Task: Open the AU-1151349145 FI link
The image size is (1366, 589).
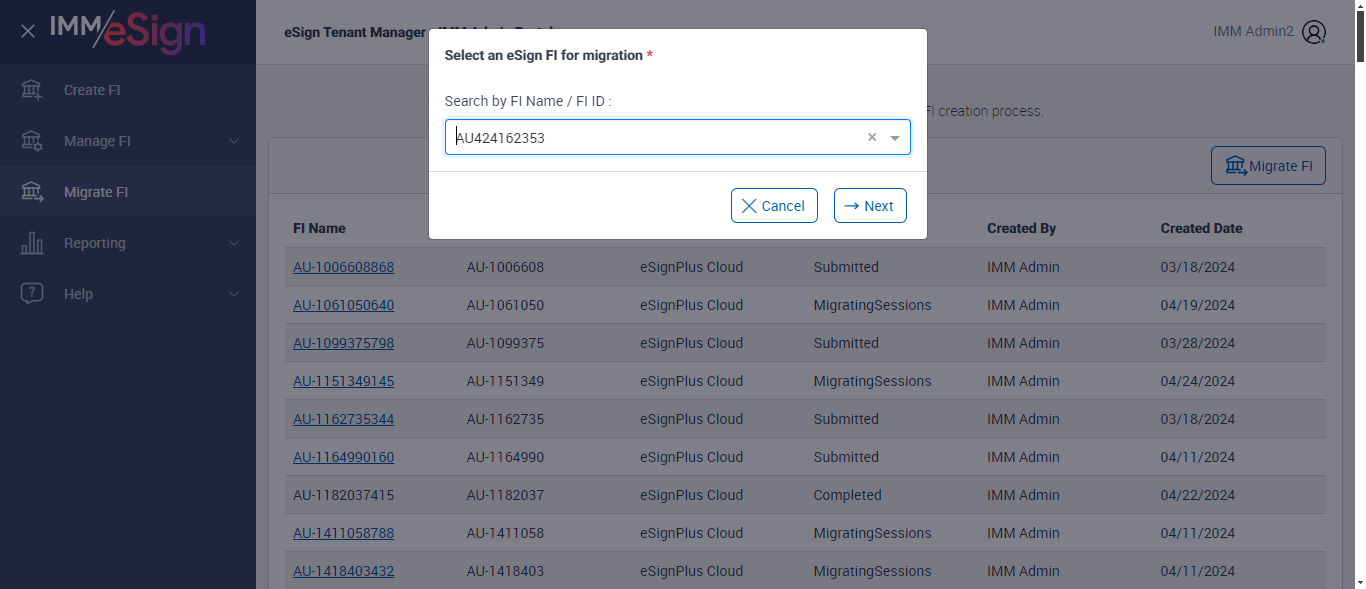Action: click(343, 381)
